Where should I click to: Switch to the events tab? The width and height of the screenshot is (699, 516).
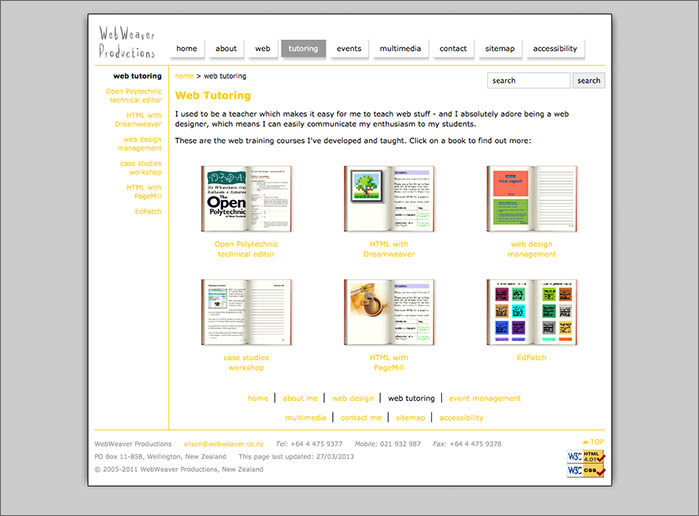[x=349, y=49]
